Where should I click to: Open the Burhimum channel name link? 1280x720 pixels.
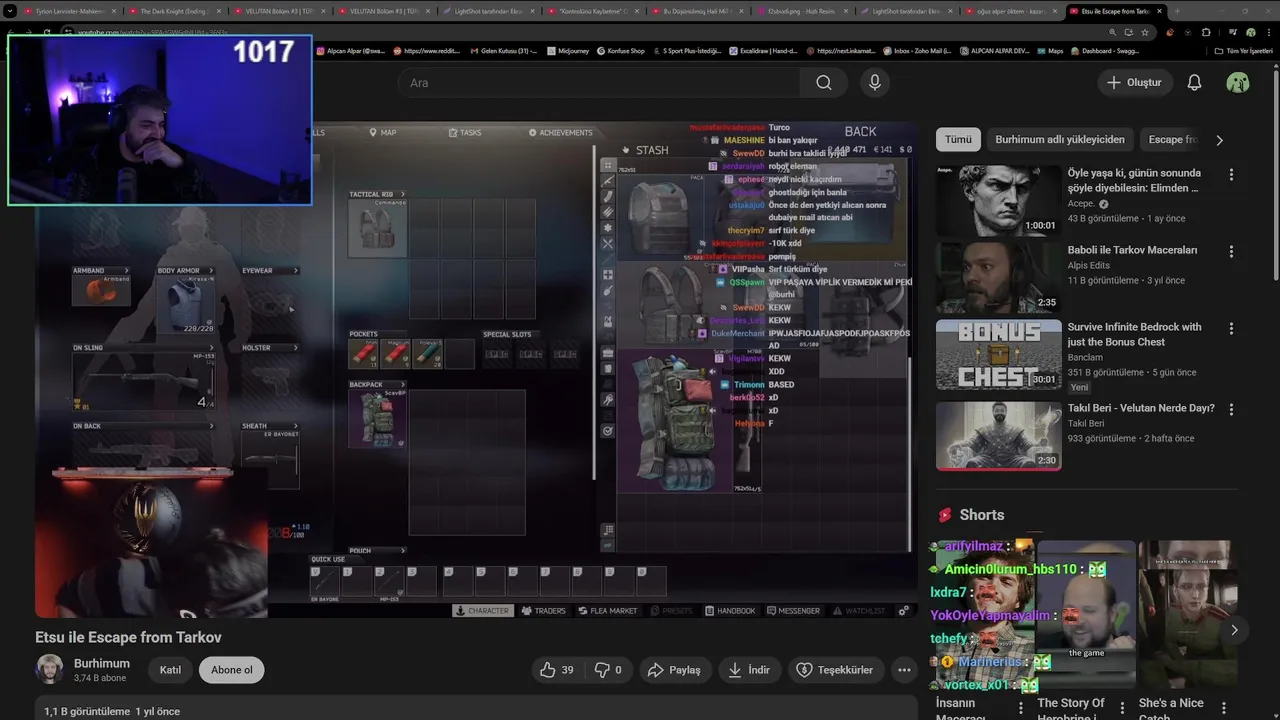click(102, 663)
